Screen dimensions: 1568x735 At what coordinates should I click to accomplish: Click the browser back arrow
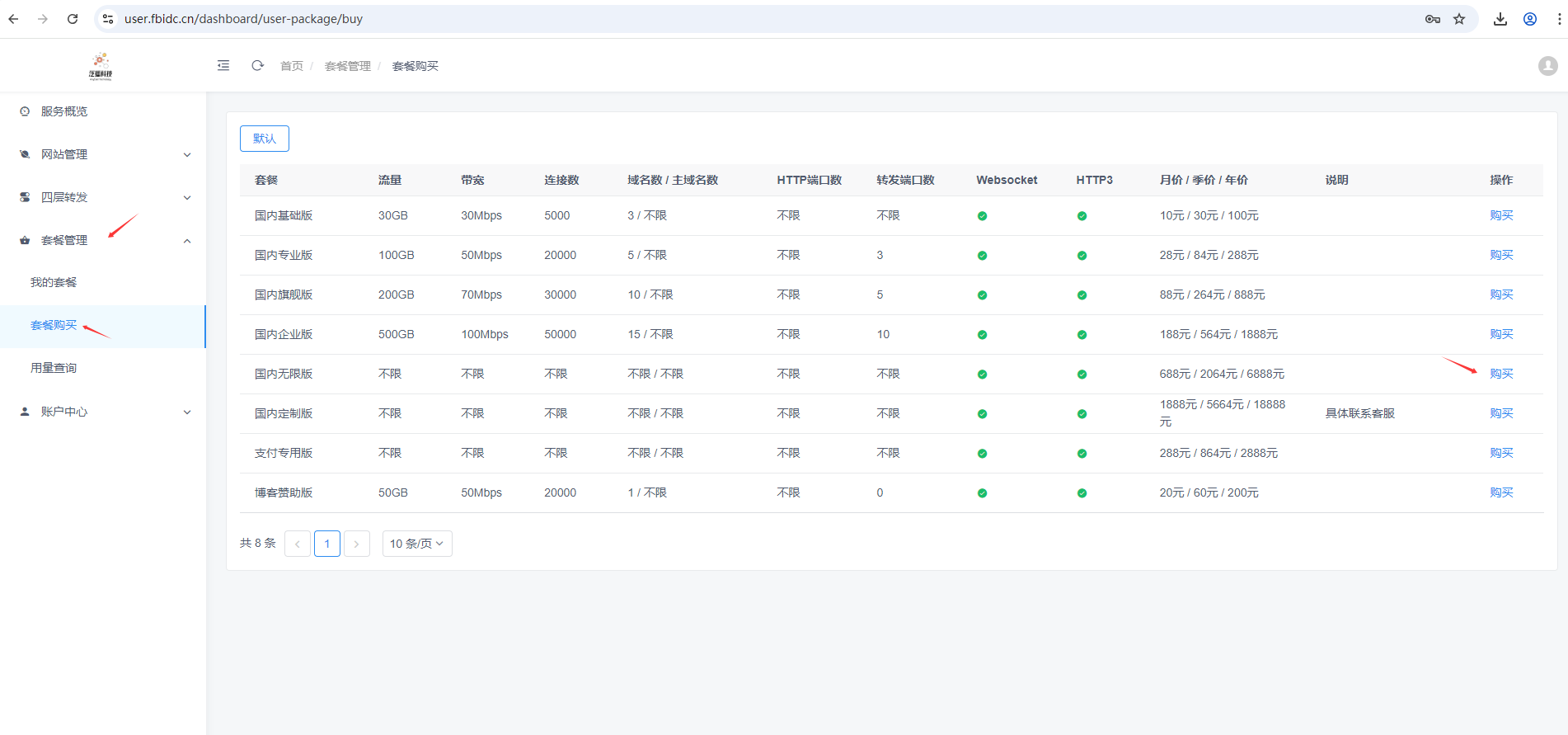13,19
